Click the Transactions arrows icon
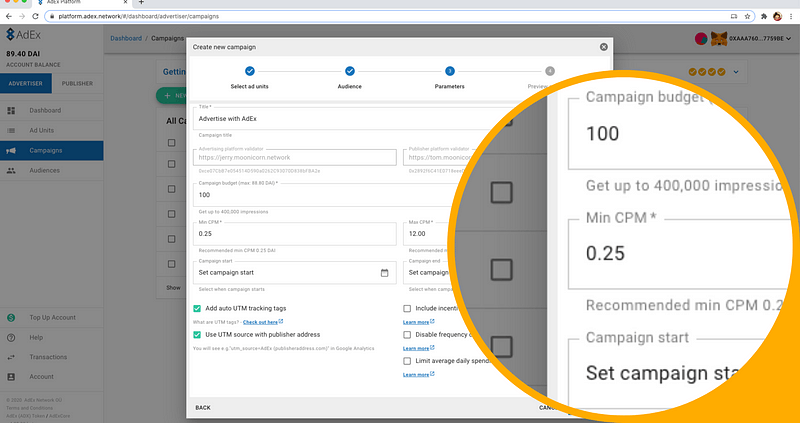The height and width of the screenshot is (423, 800). pyautogui.click(x=11, y=357)
